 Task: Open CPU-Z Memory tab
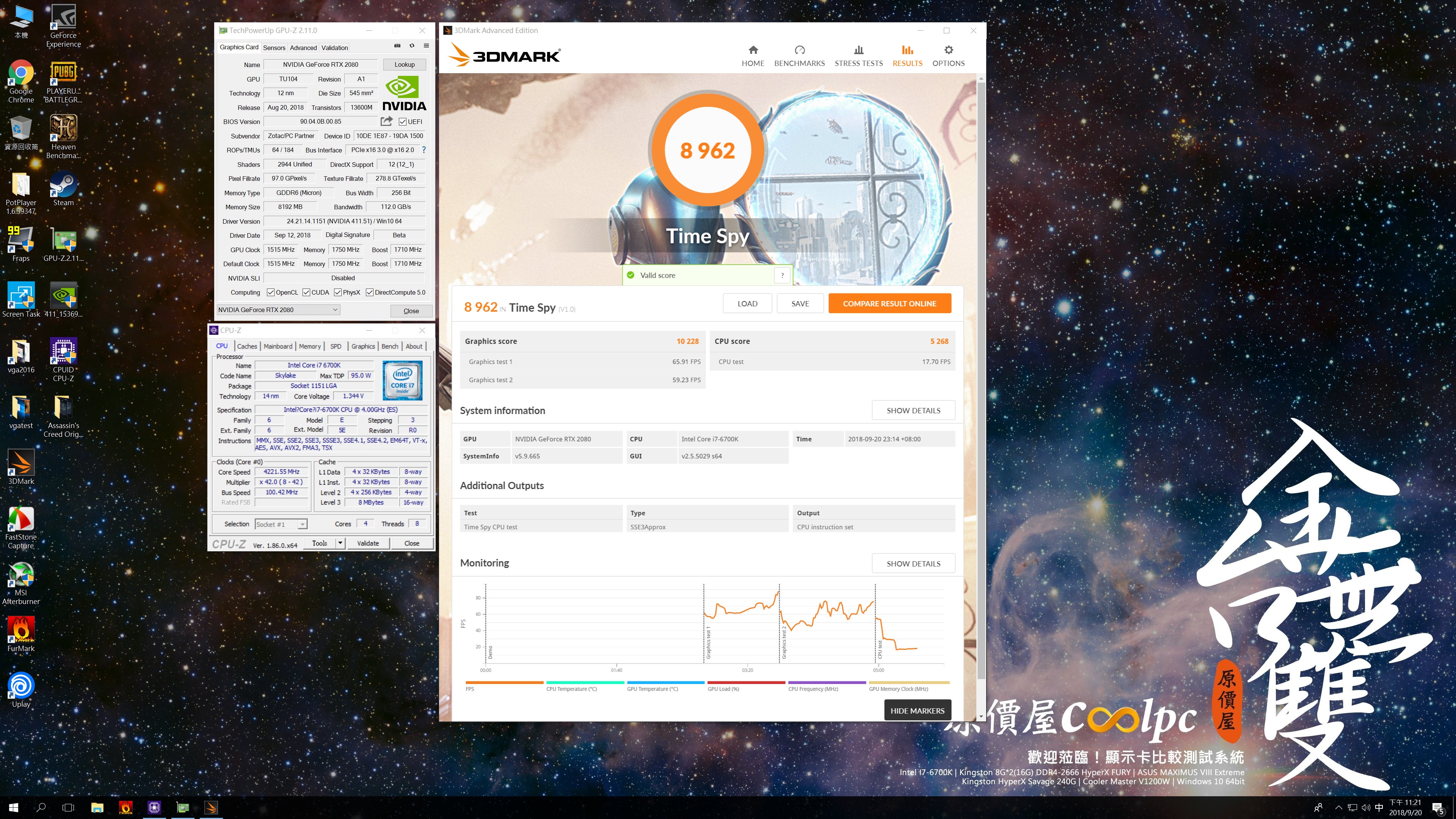310,346
